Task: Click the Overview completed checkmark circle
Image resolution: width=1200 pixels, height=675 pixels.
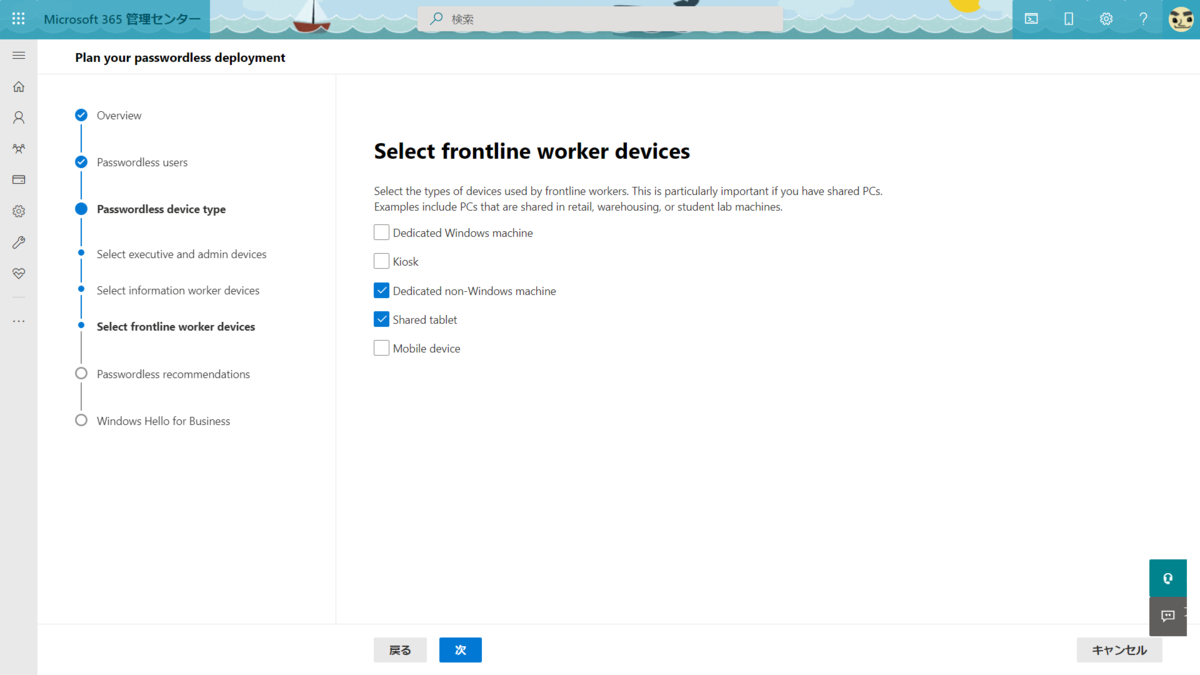Action: 81,115
